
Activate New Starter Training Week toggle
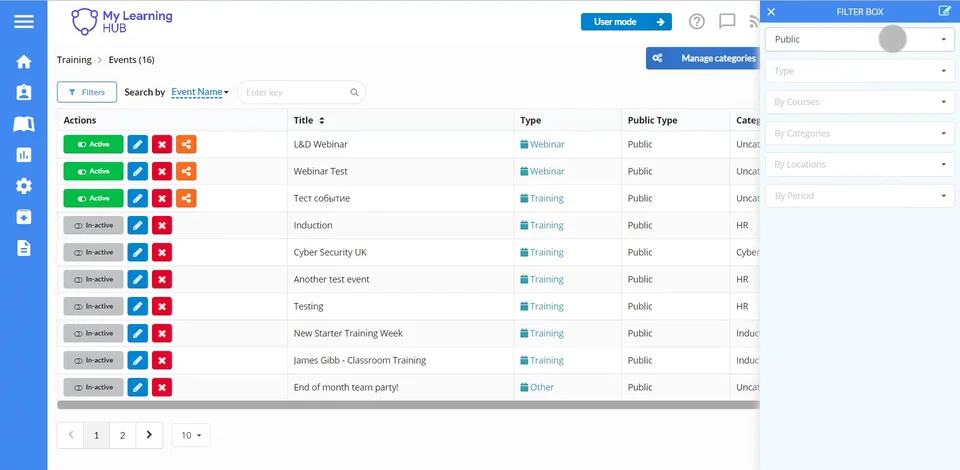coord(93,334)
